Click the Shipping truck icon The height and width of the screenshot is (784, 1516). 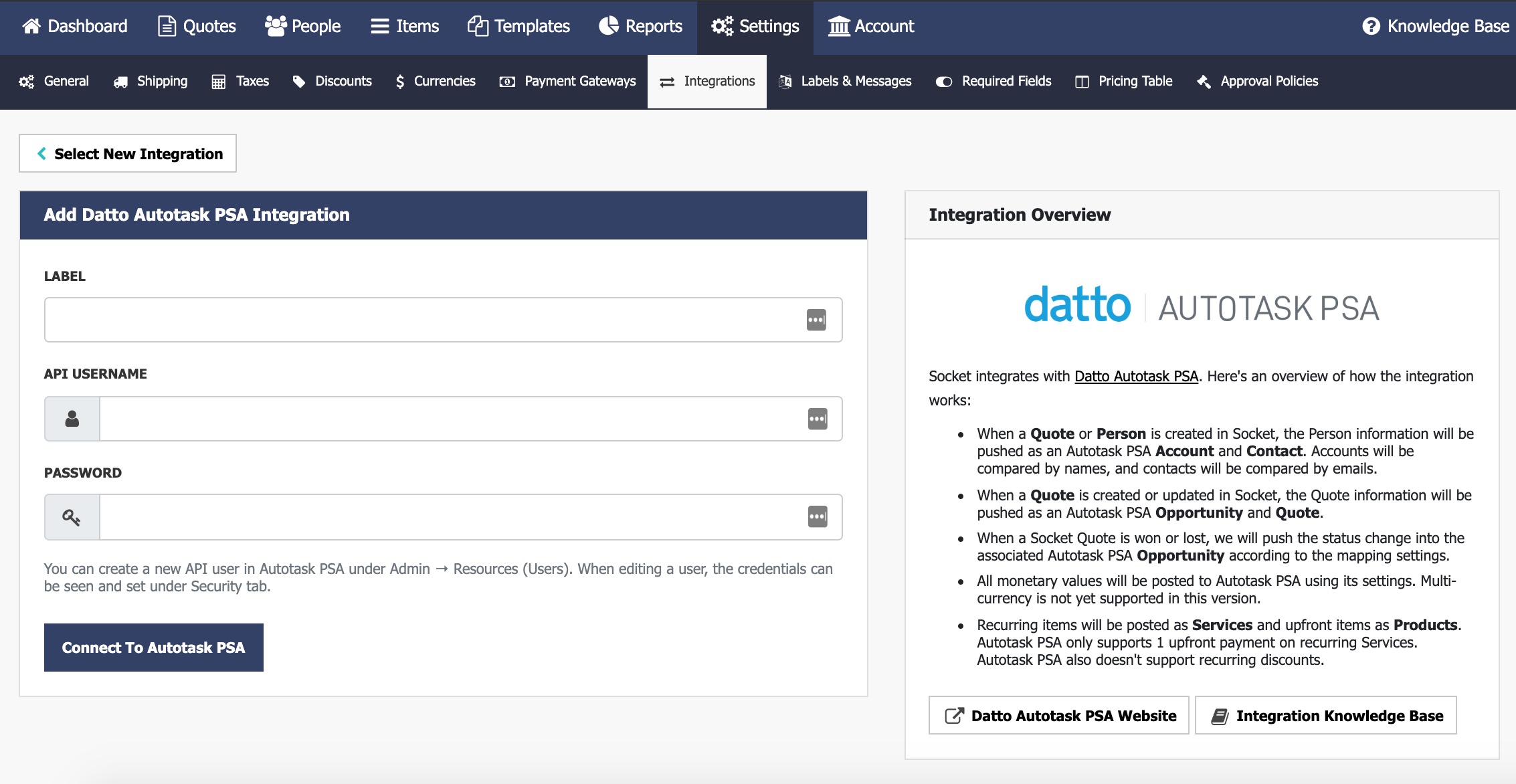(x=120, y=82)
